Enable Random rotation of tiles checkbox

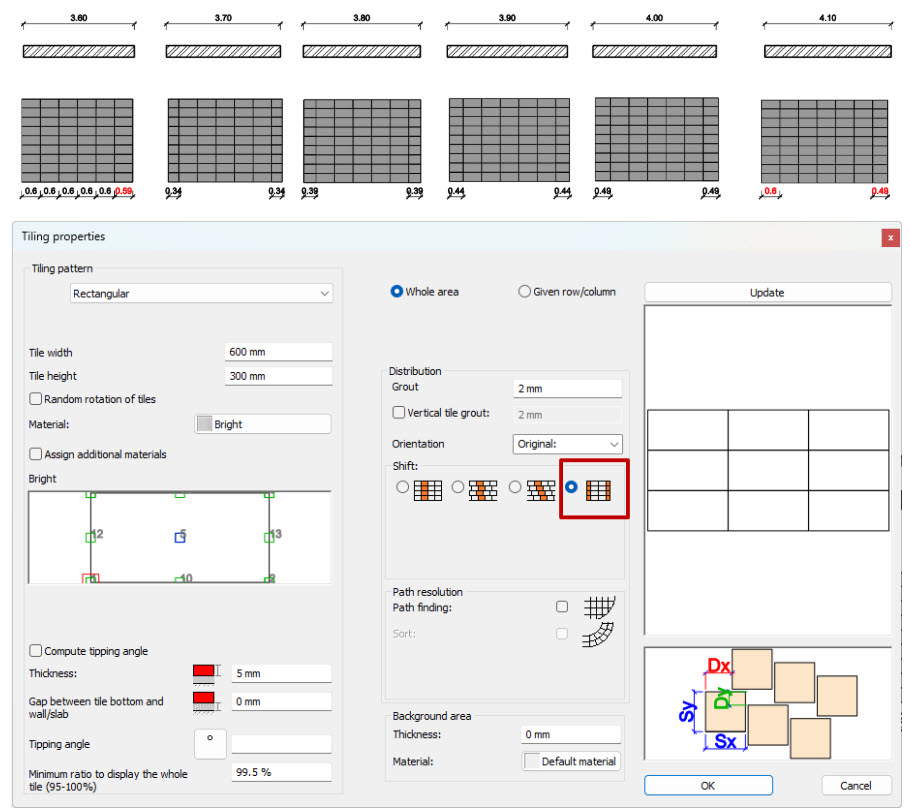point(35,399)
